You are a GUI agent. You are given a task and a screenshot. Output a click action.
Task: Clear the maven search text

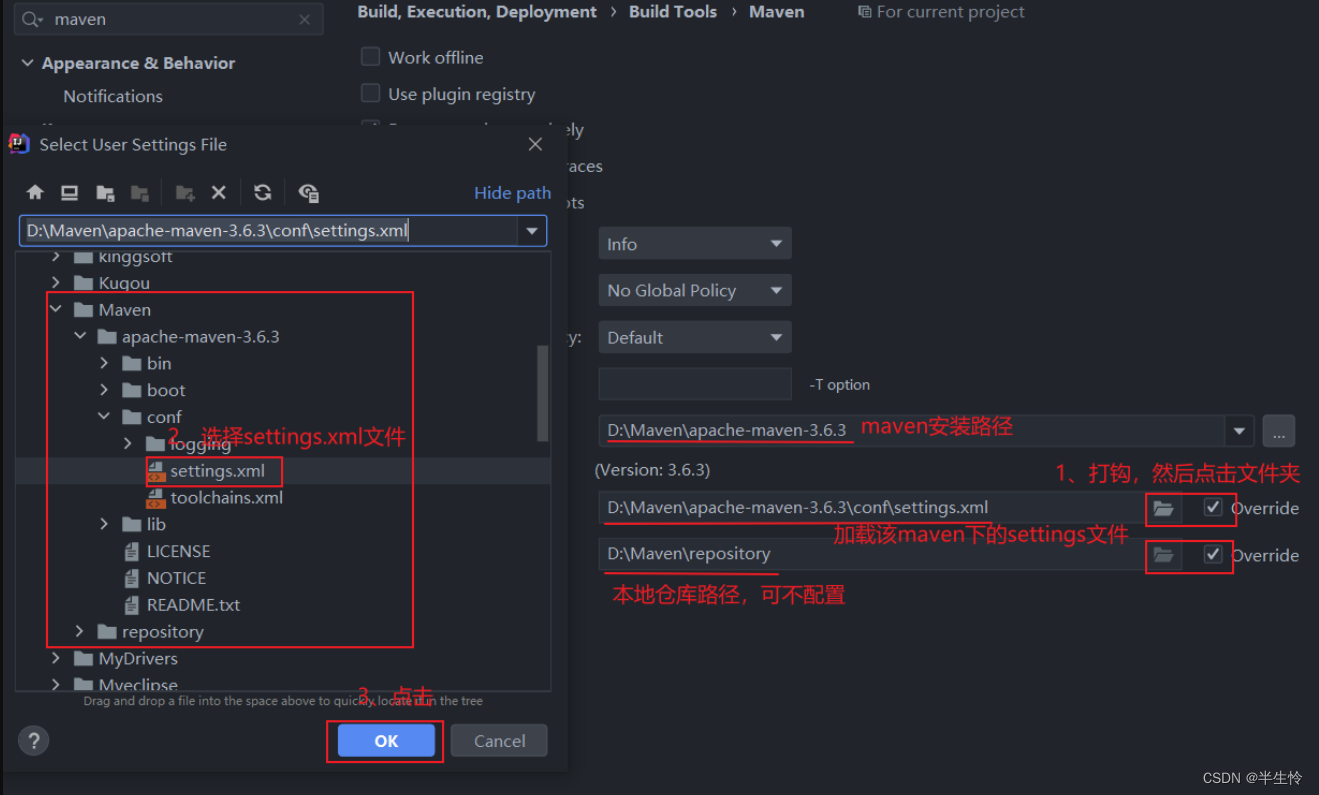click(305, 20)
